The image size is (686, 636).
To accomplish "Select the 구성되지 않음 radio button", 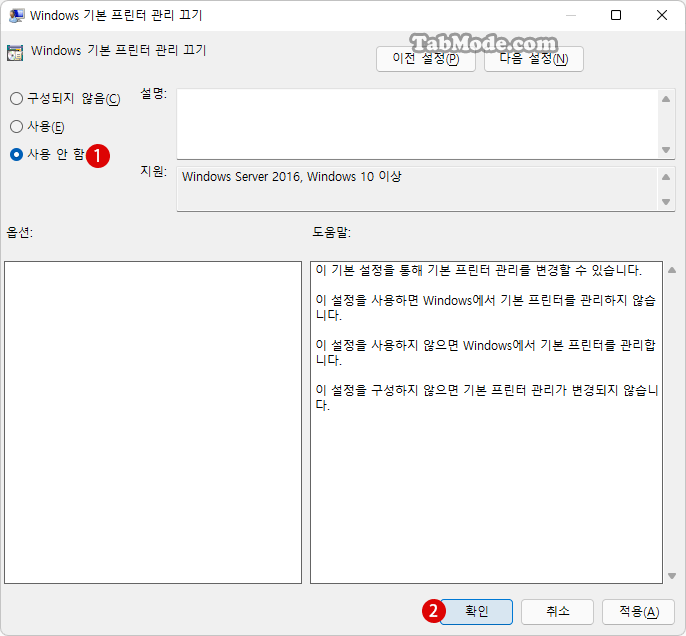I will [x=17, y=98].
